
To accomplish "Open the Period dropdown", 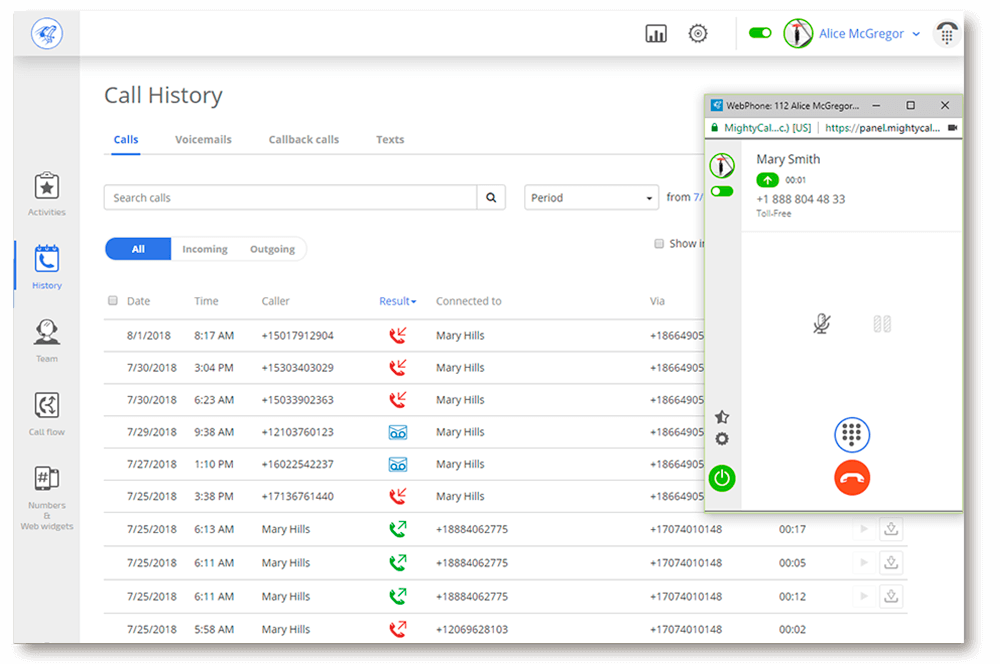I will pos(591,197).
